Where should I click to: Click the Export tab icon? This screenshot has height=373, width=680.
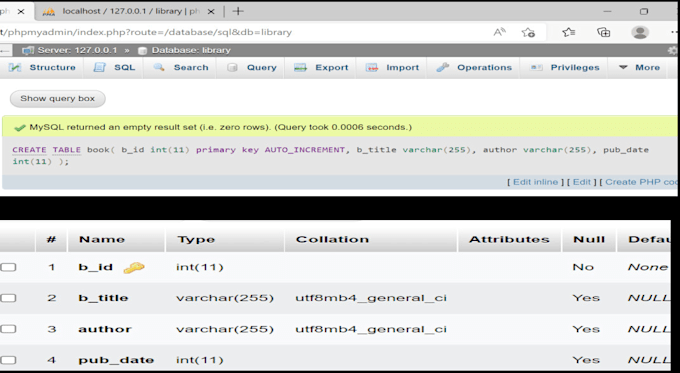(300, 68)
